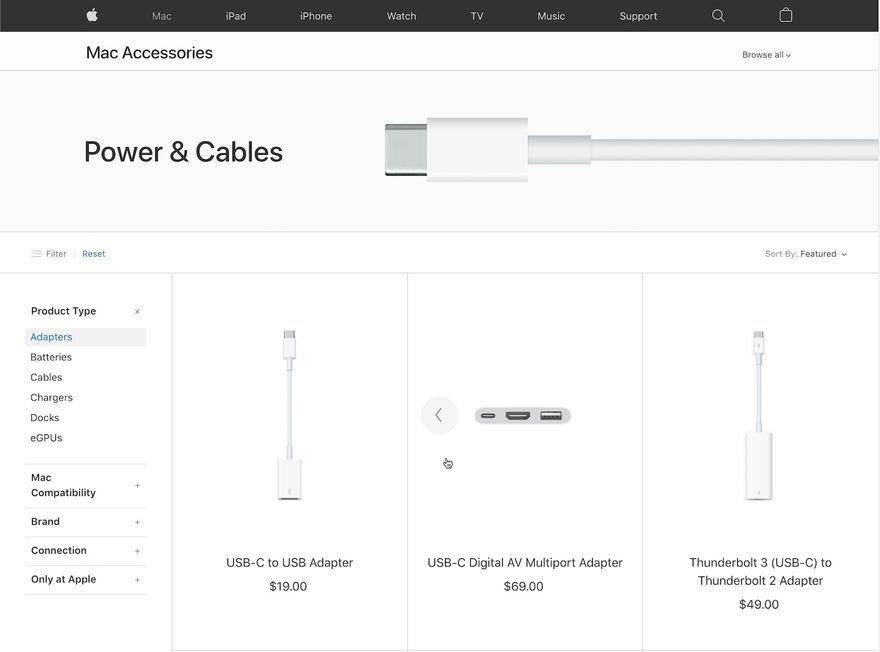The image size is (880, 652).
Task: Expand the Brand filter section
Action: (x=85, y=522)
